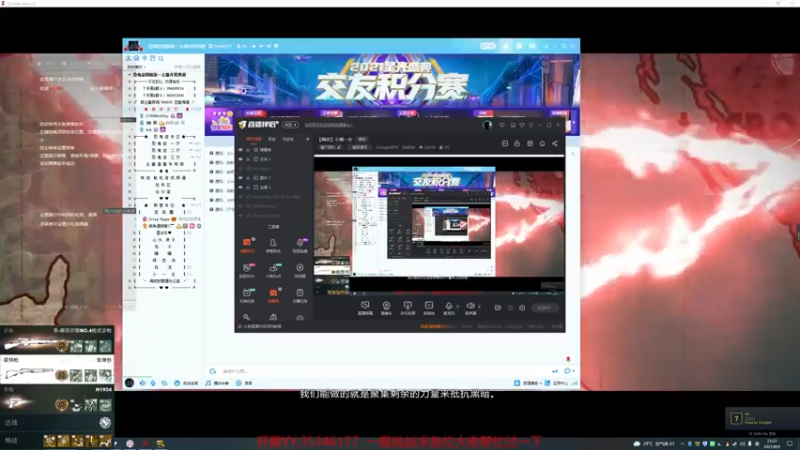Image resolution: width=800 pixels, height=450 pixels.
Task: Select the 三厅 channel in the tree
Action: [166, 158]
